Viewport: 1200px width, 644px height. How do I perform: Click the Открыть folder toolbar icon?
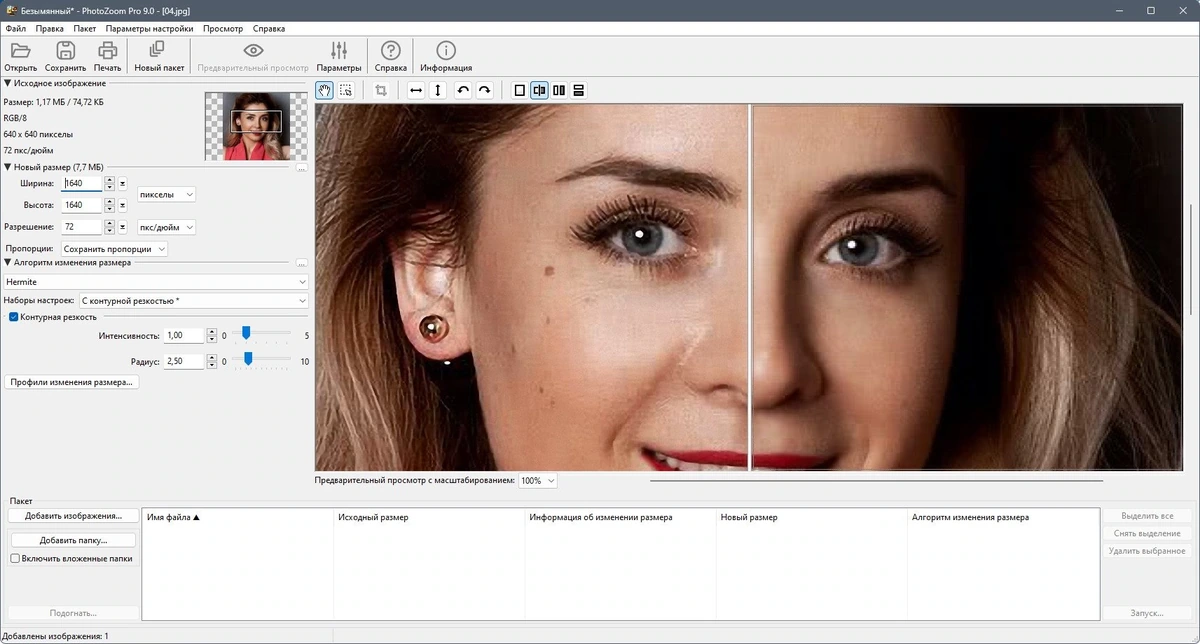tap(20, 50)
